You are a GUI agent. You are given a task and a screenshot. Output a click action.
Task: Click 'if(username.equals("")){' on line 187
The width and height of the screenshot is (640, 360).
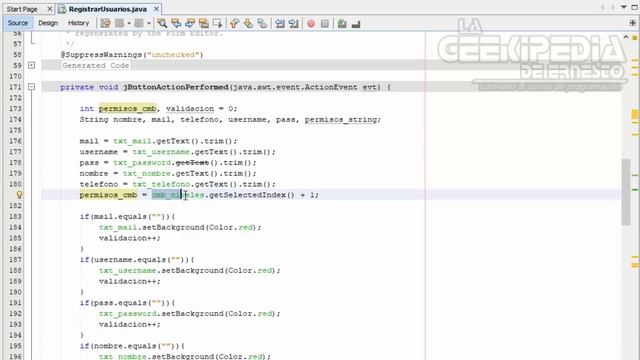pos(137,260)
